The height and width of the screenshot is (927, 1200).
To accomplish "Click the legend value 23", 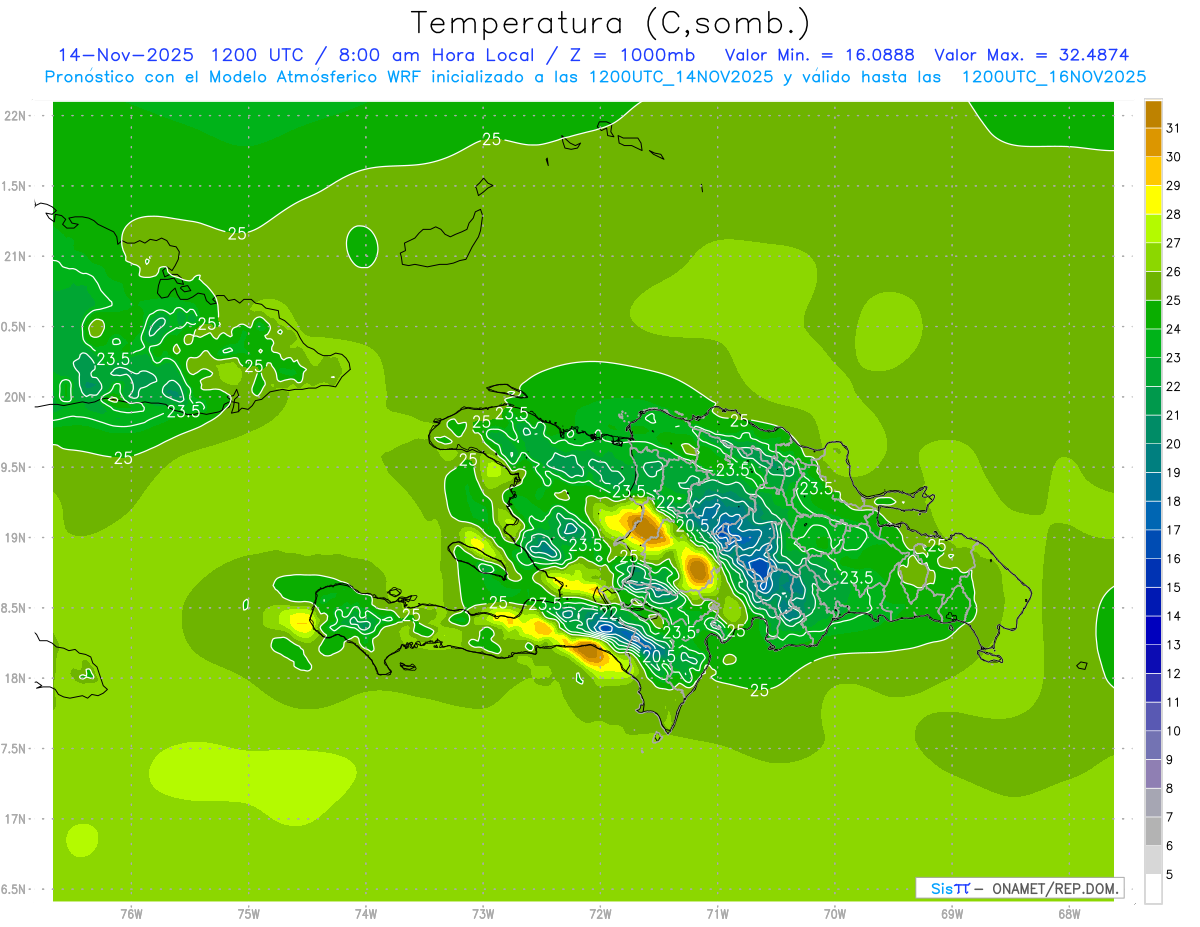I will [1173, 357].
